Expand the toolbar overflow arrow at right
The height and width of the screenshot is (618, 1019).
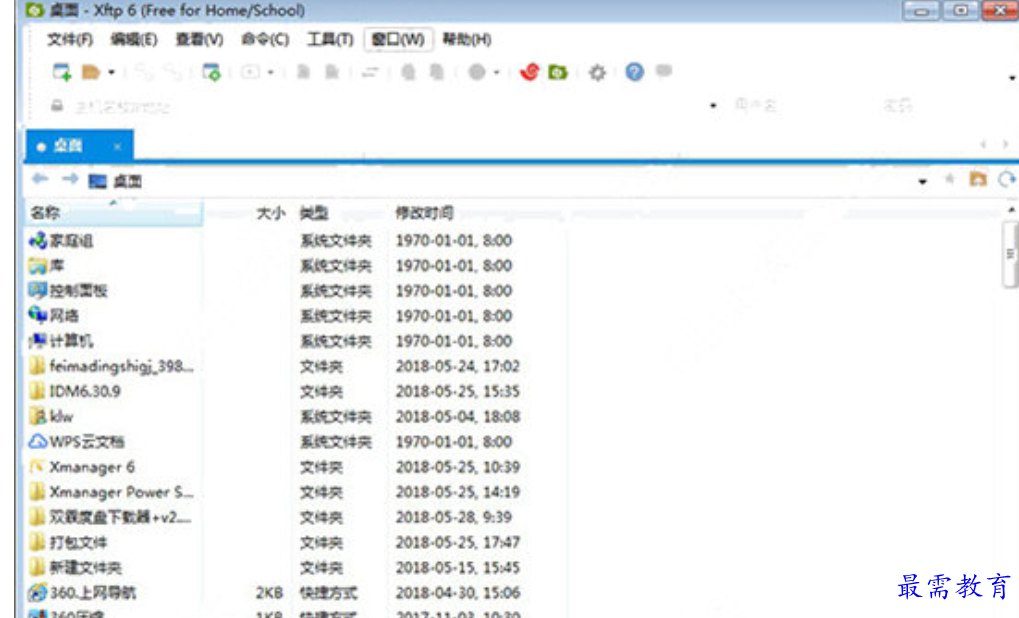pos(1012,78)
